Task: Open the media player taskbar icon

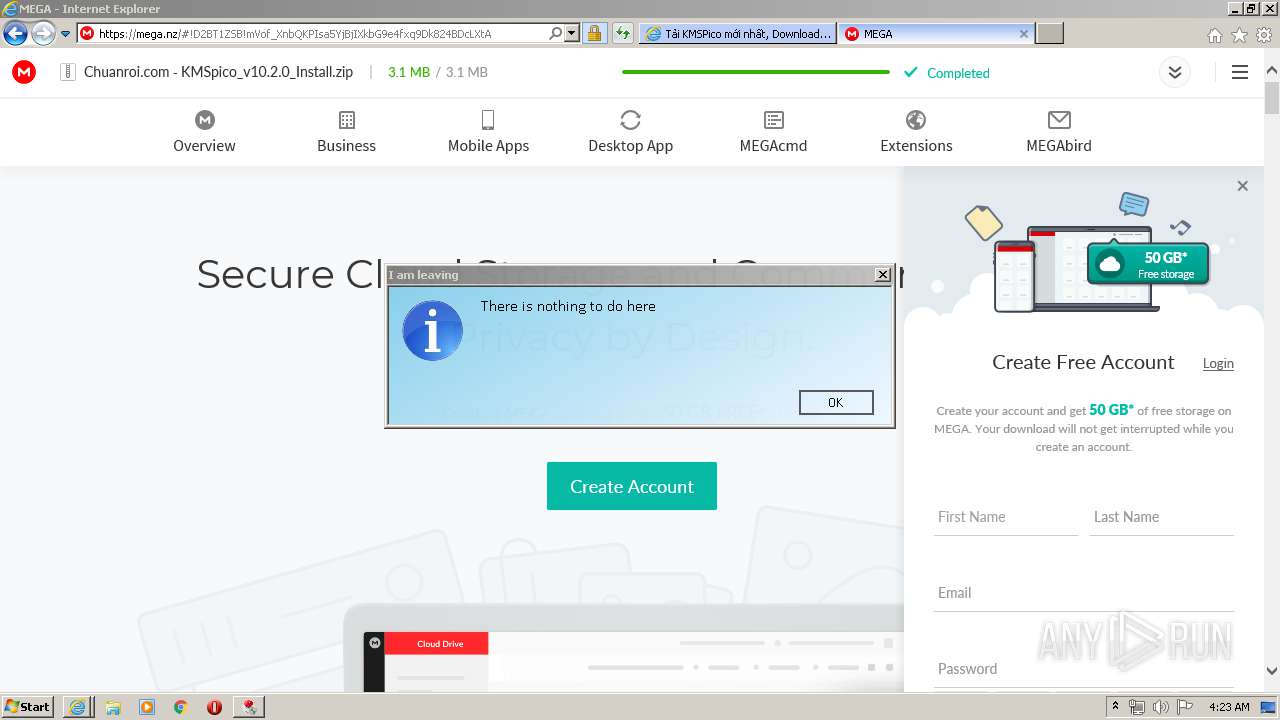Action: coord(147,706)
